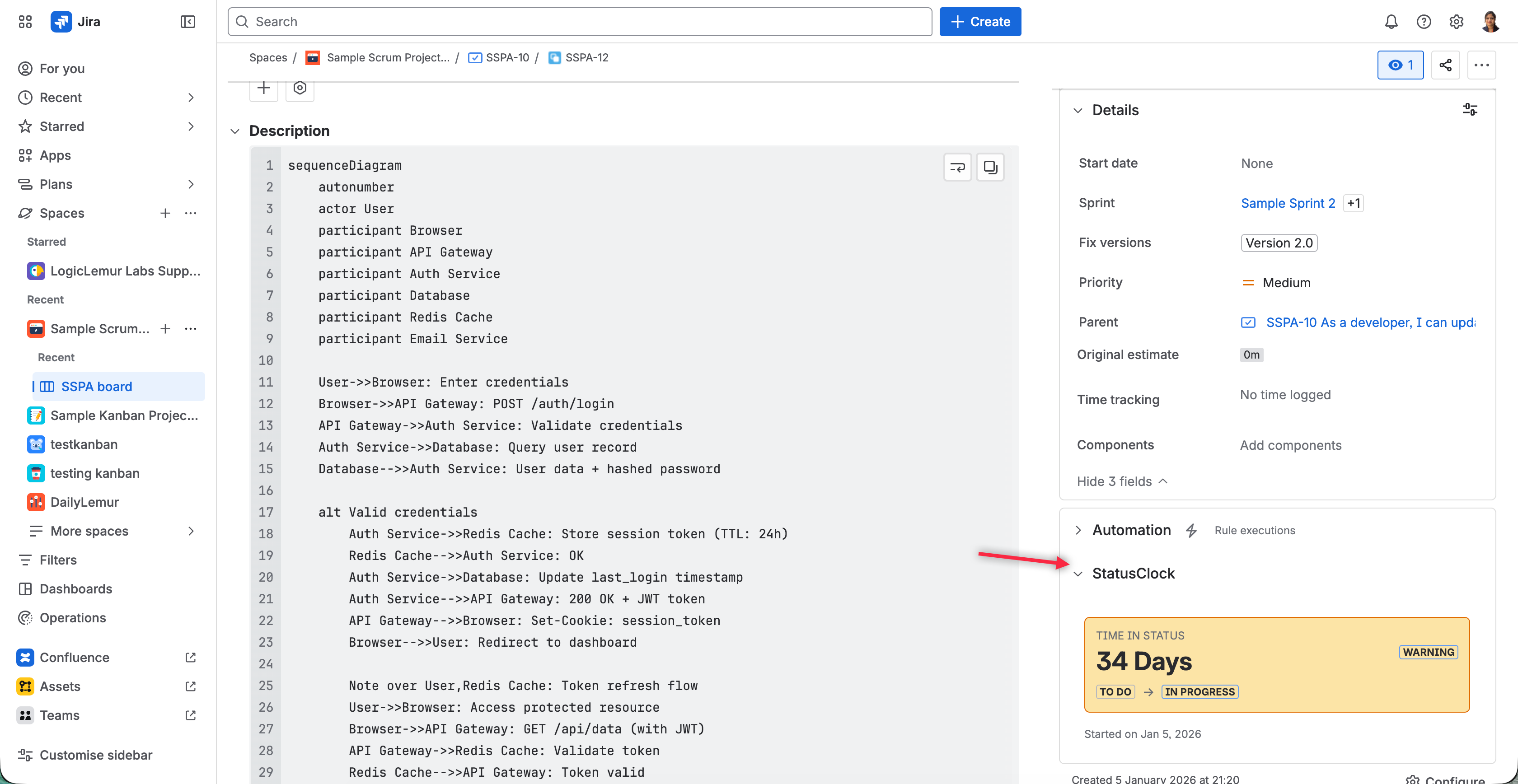Screen dimensions: 1518x784
Task: Open the notifications bell
Action: 1391,22
